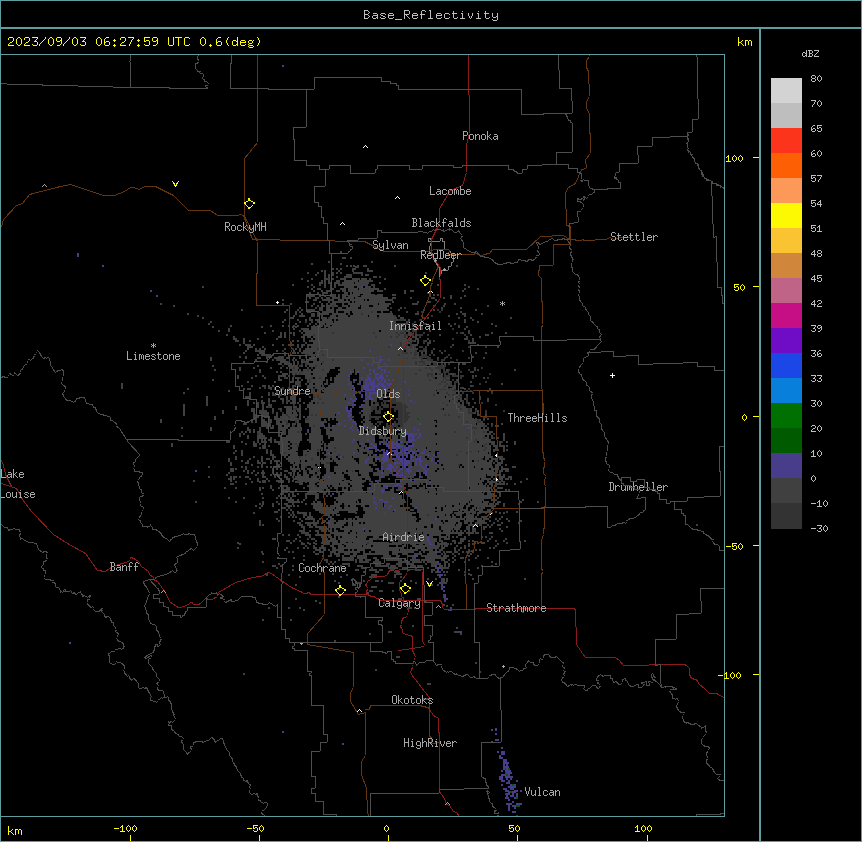Select the magenta band in the dBZ legend
The height and width of the screenshot is (842, 862).
click(x=786, y=315)
